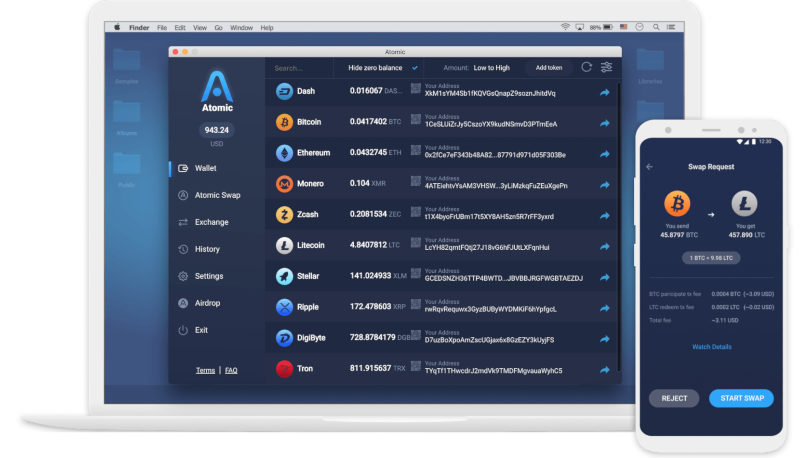Send Ethereum using its share arrow
Screen dimensions: 800x458
click(605, 154)
